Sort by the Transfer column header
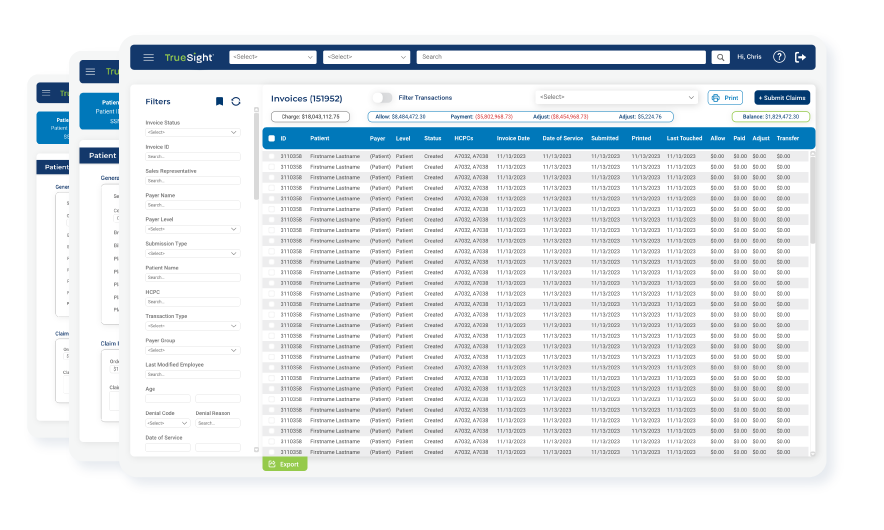This screenshot has width=884, height=530. (x=788, y=138)
